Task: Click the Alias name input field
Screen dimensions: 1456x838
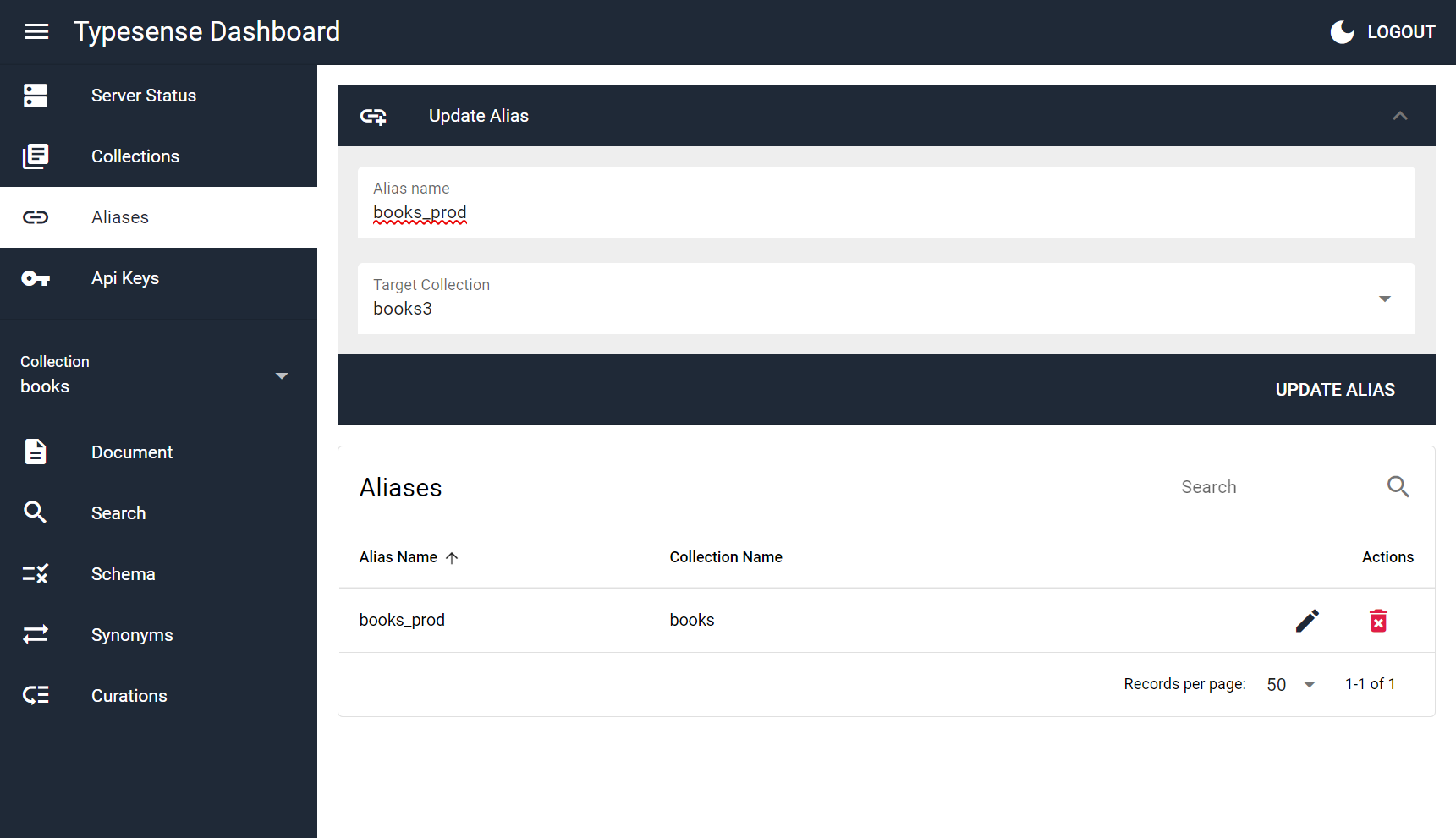Action: 886,202
